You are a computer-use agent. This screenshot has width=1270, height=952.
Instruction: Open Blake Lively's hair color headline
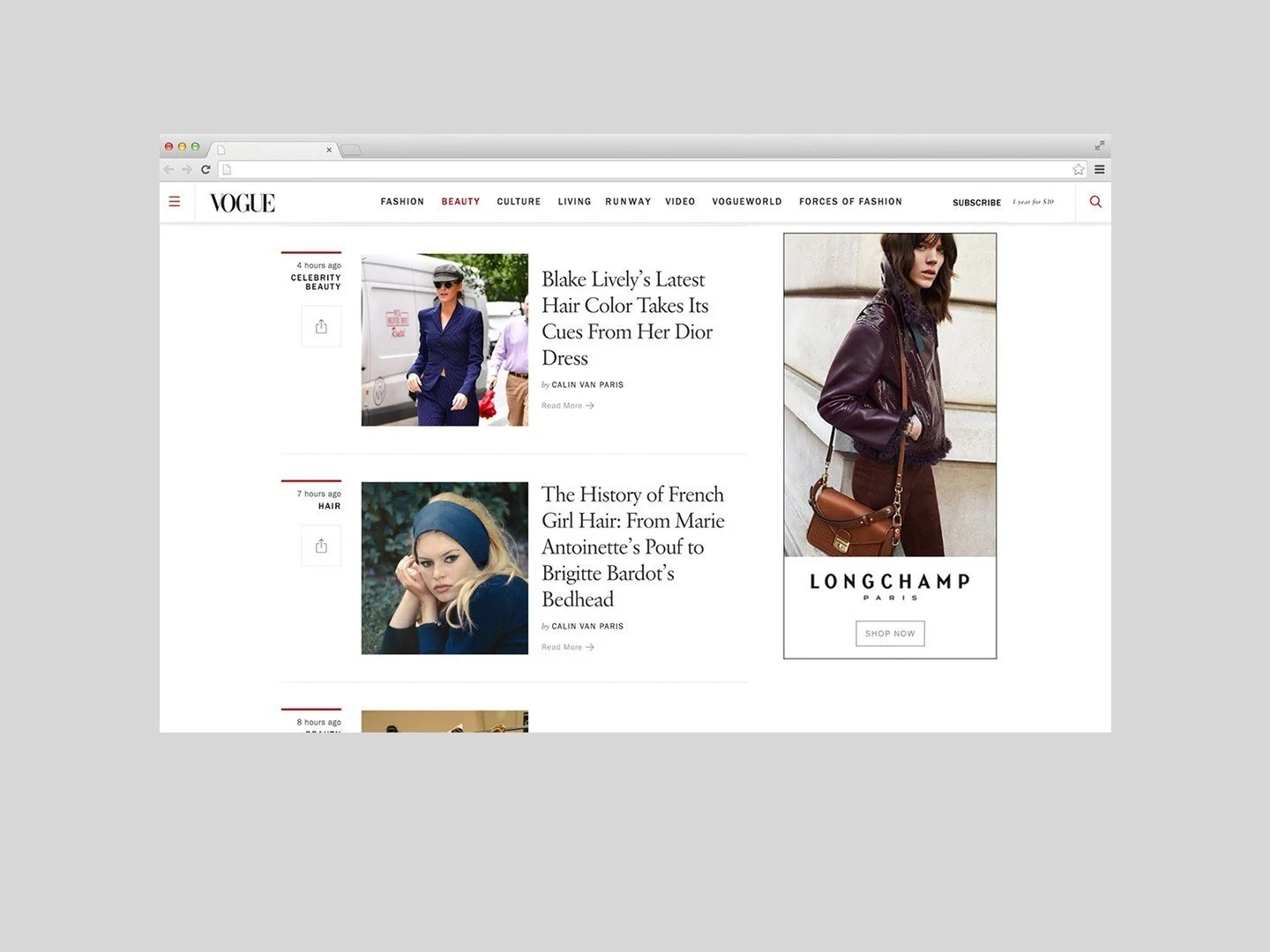point(627,318)
